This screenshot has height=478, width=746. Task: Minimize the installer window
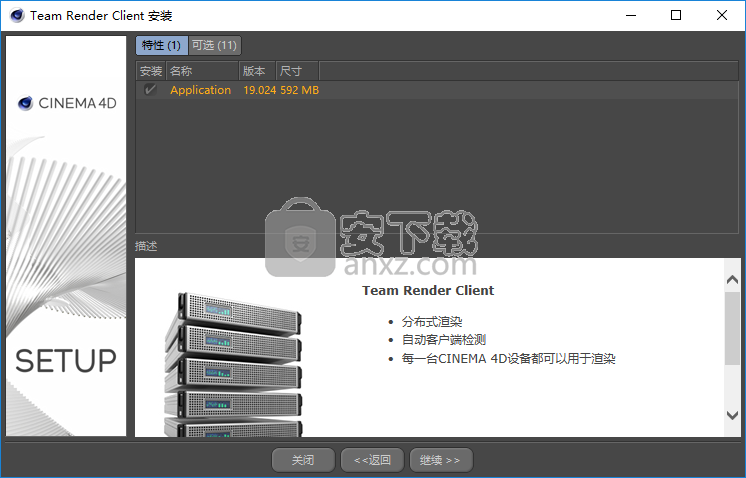coord(631,15)
